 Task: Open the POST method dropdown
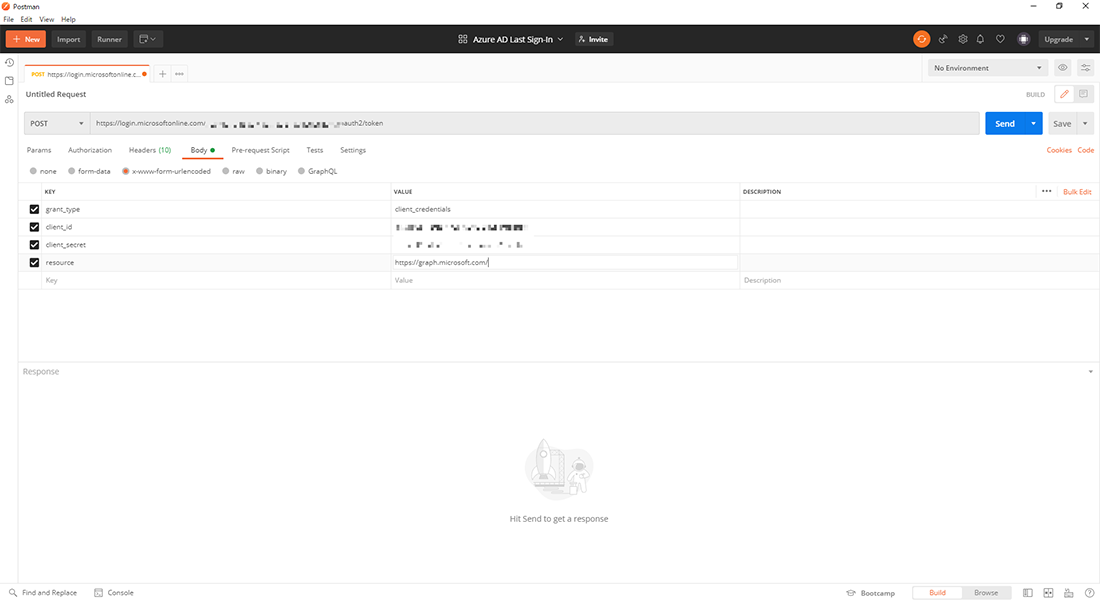(x=57, y=123)
